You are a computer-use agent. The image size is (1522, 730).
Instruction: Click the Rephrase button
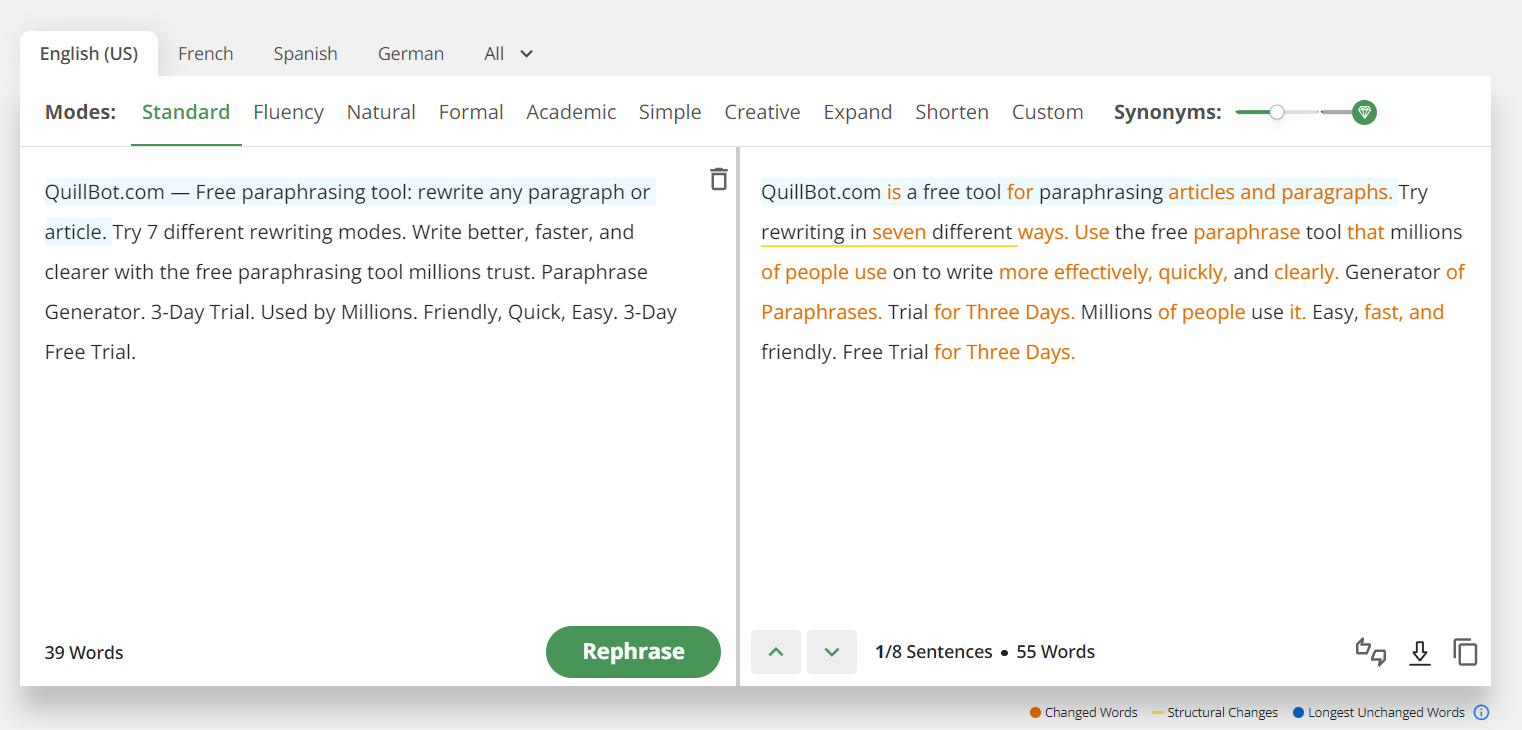click(x=633, y=652)
